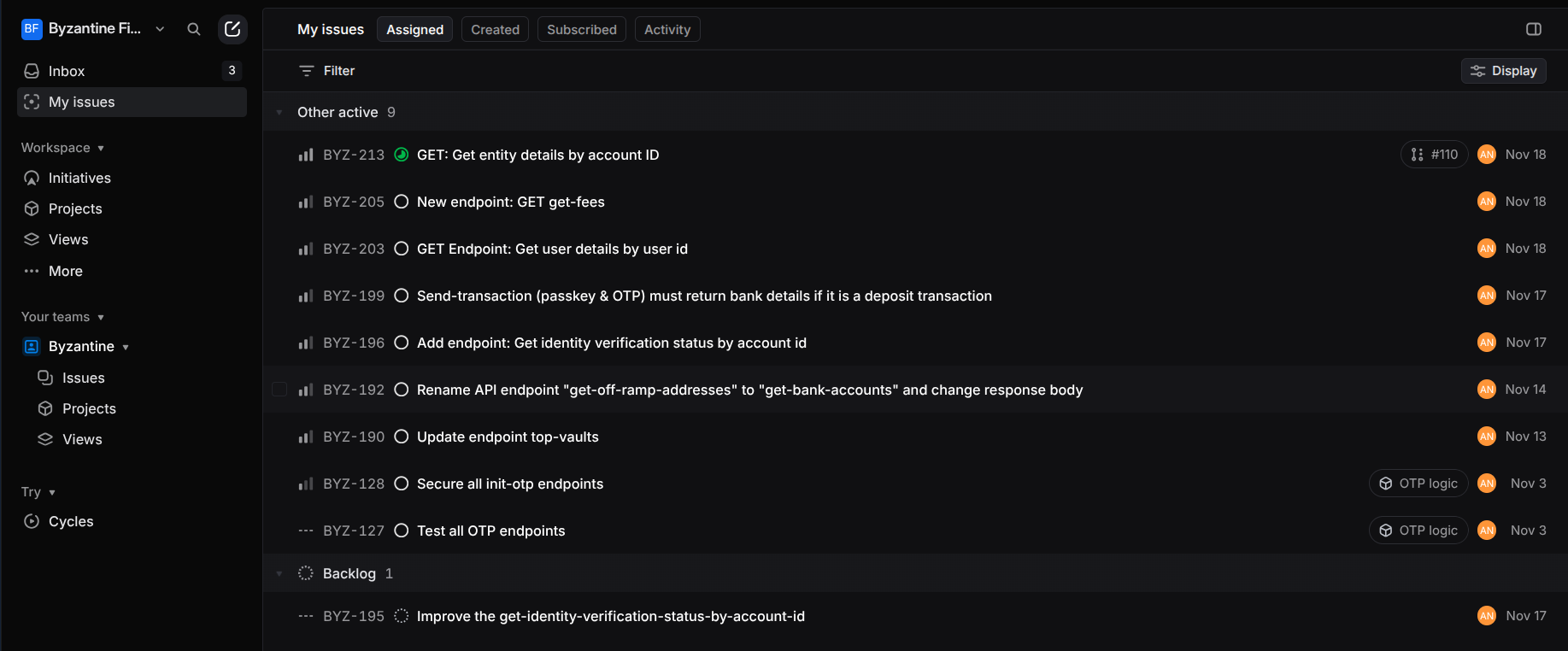Open Inbox in the sidebar
The height and width of the screenshot is (651, 1568).
pos(132,71)
